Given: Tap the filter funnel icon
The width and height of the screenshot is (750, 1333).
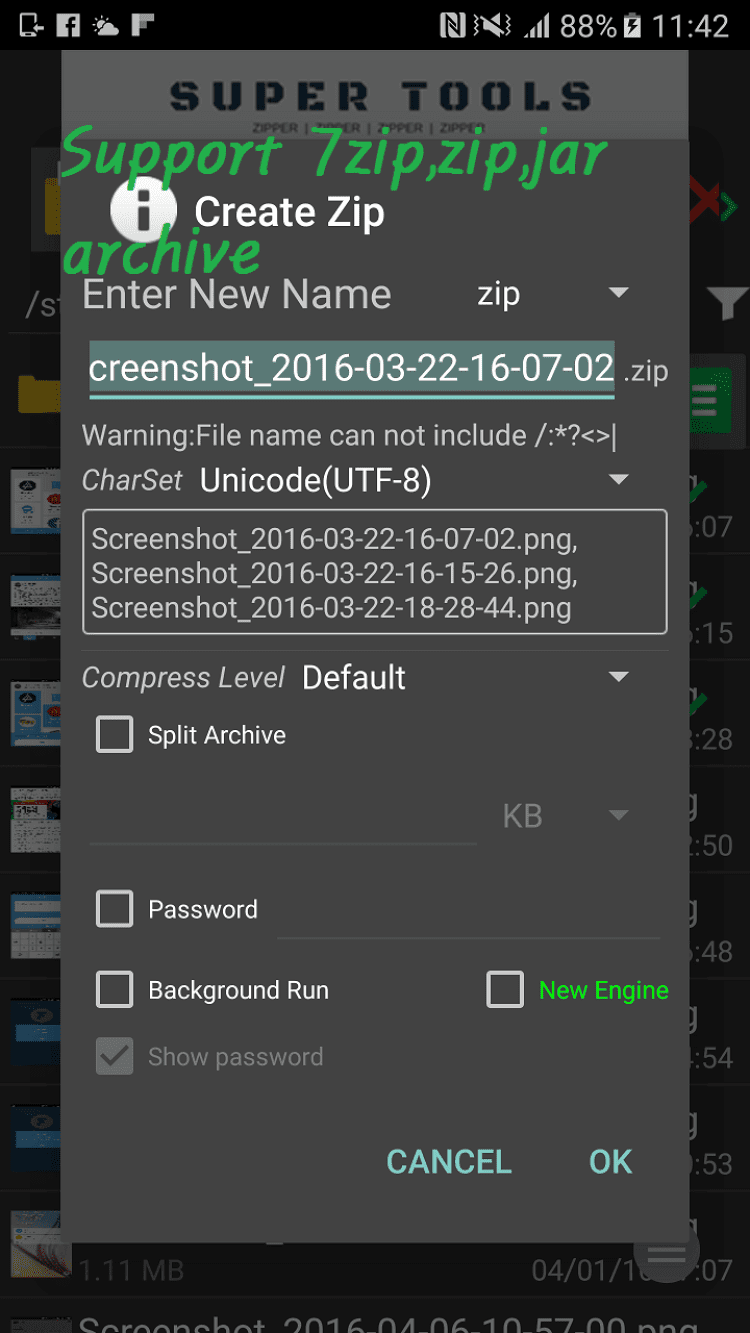Looking at the screenshot, I should click(x=726, y=303).
